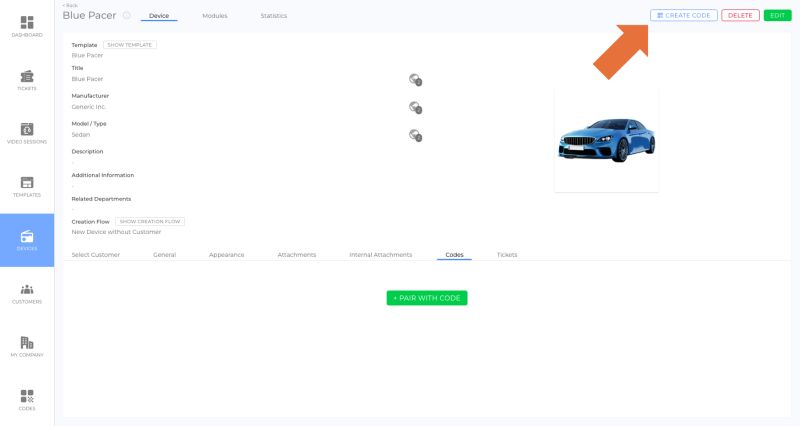Select the Codes tab
The image size is (800, 426).
pyautogui.click(x=454, y=255)
